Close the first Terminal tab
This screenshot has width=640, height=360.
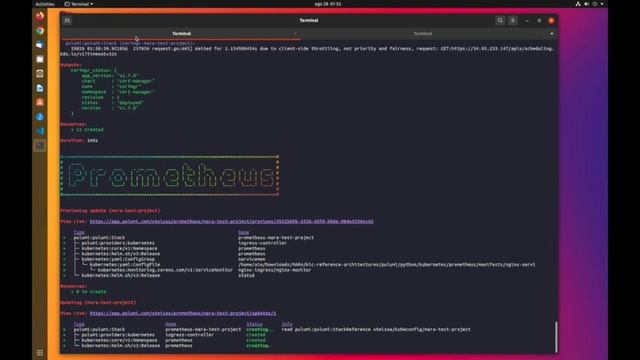pyautogui.click(x=295, y=34)
